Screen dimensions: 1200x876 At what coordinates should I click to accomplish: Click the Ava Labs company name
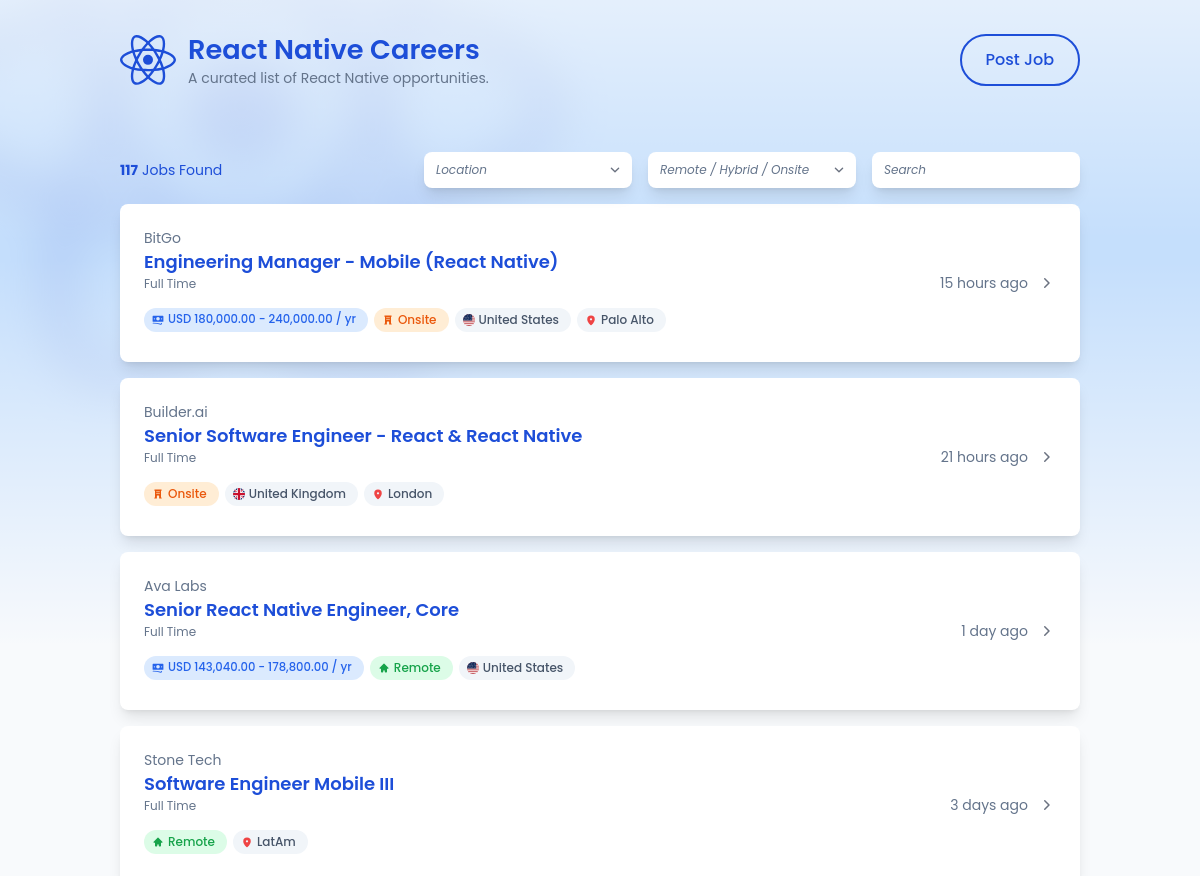175,586
